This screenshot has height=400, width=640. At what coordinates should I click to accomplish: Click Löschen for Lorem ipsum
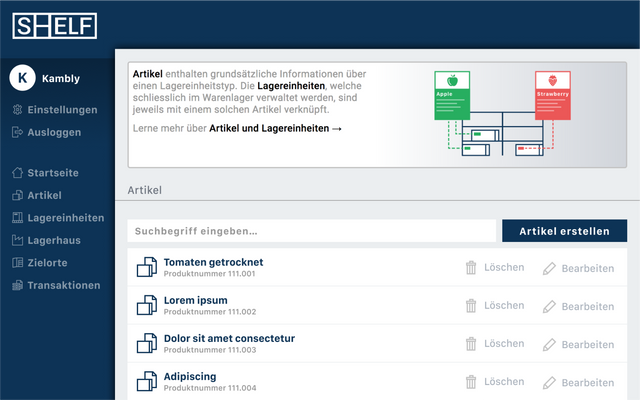[504, 305]
